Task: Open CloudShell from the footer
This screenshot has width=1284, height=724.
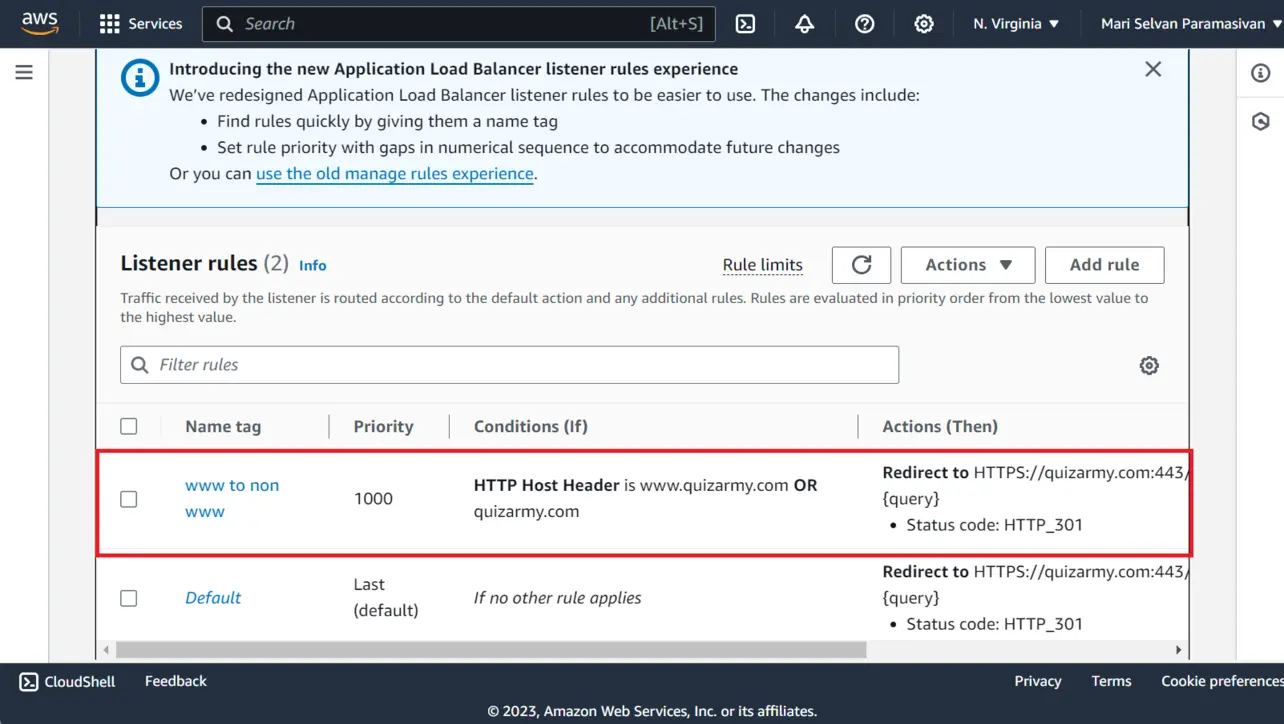Action: click(67, 681)
